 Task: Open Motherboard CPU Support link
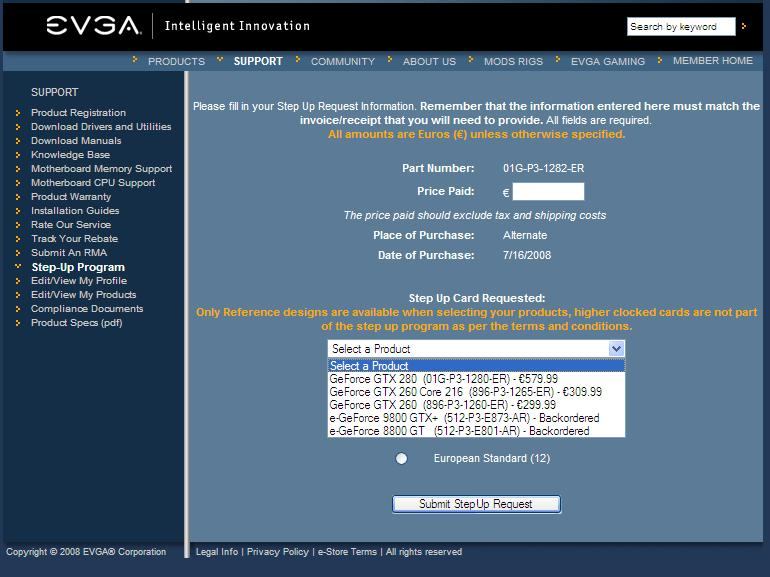pyautogui.click(x=93, y=183)
